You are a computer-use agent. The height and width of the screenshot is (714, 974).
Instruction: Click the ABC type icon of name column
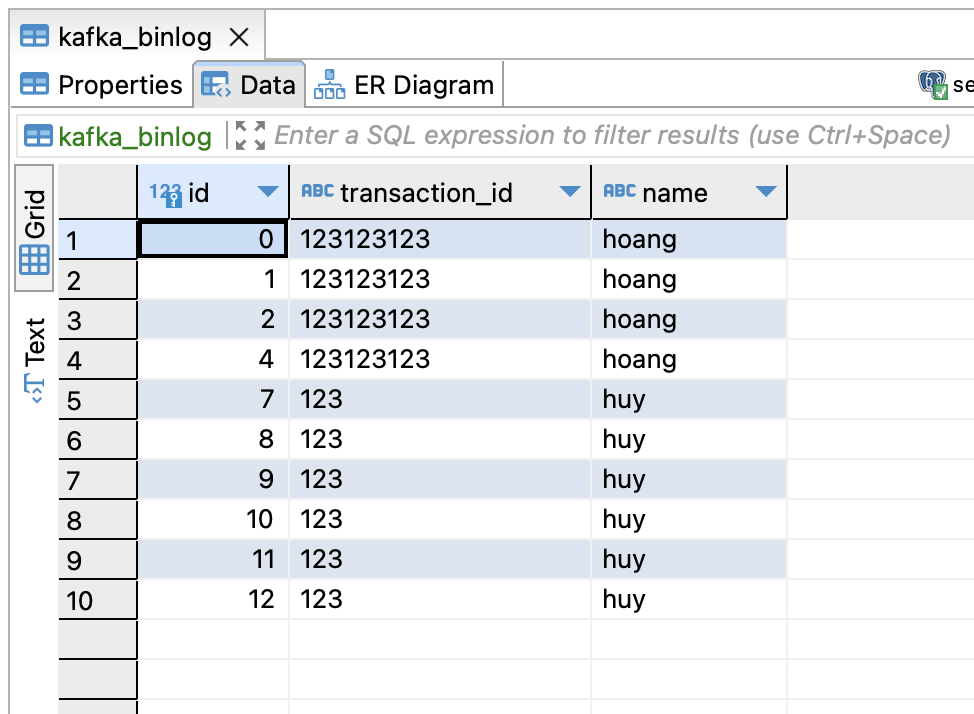(619, 191)
